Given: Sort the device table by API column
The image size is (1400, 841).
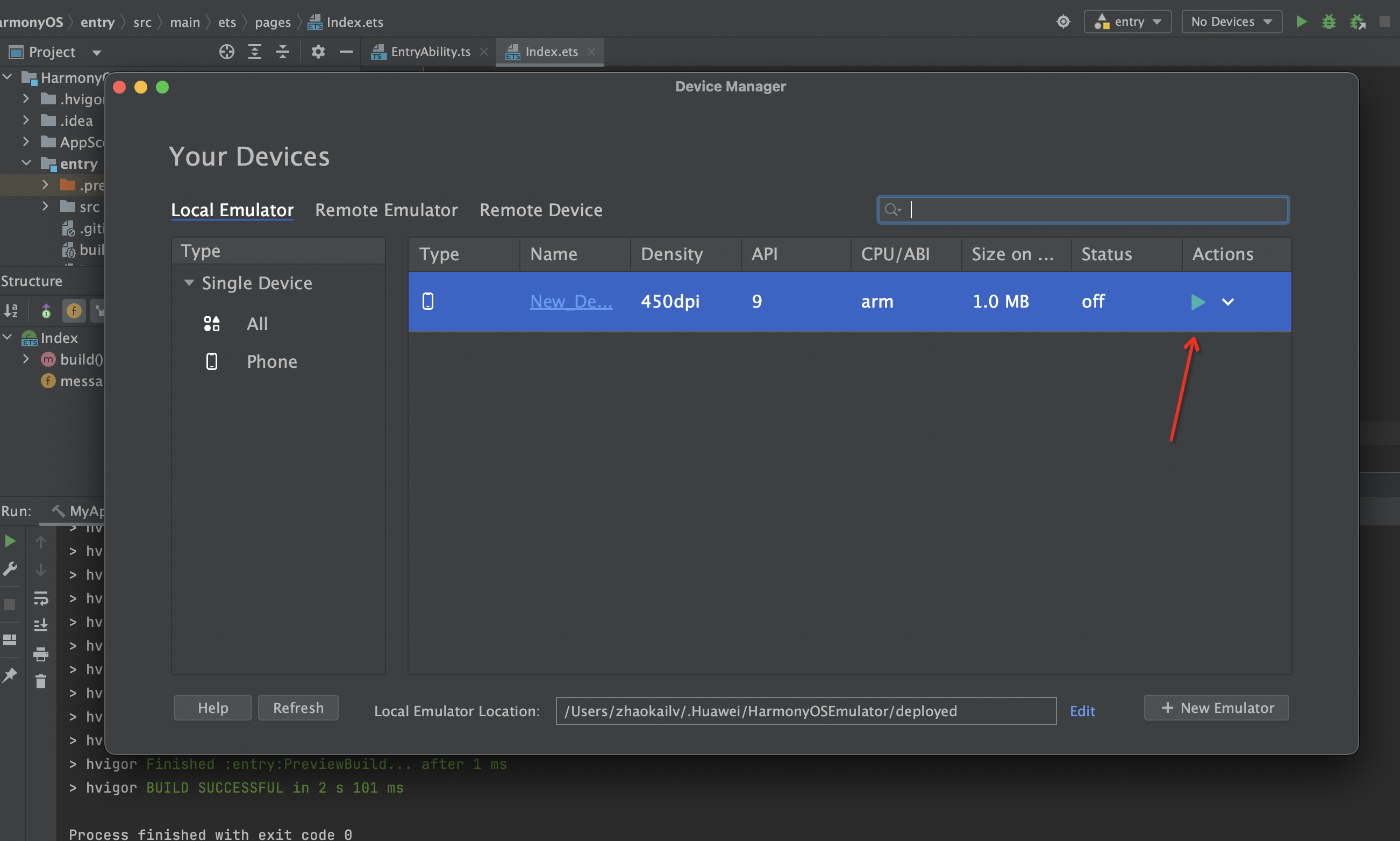Looking at the screenshot, I should point(796,254).
